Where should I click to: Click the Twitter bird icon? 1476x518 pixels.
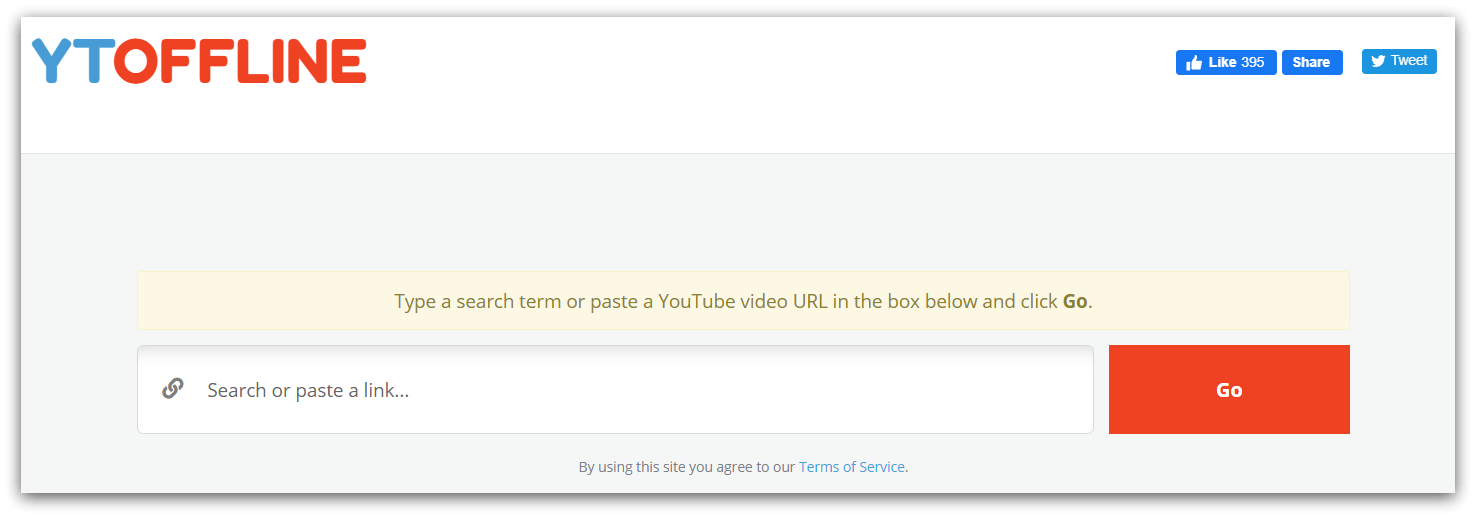tap(1378, 61)
